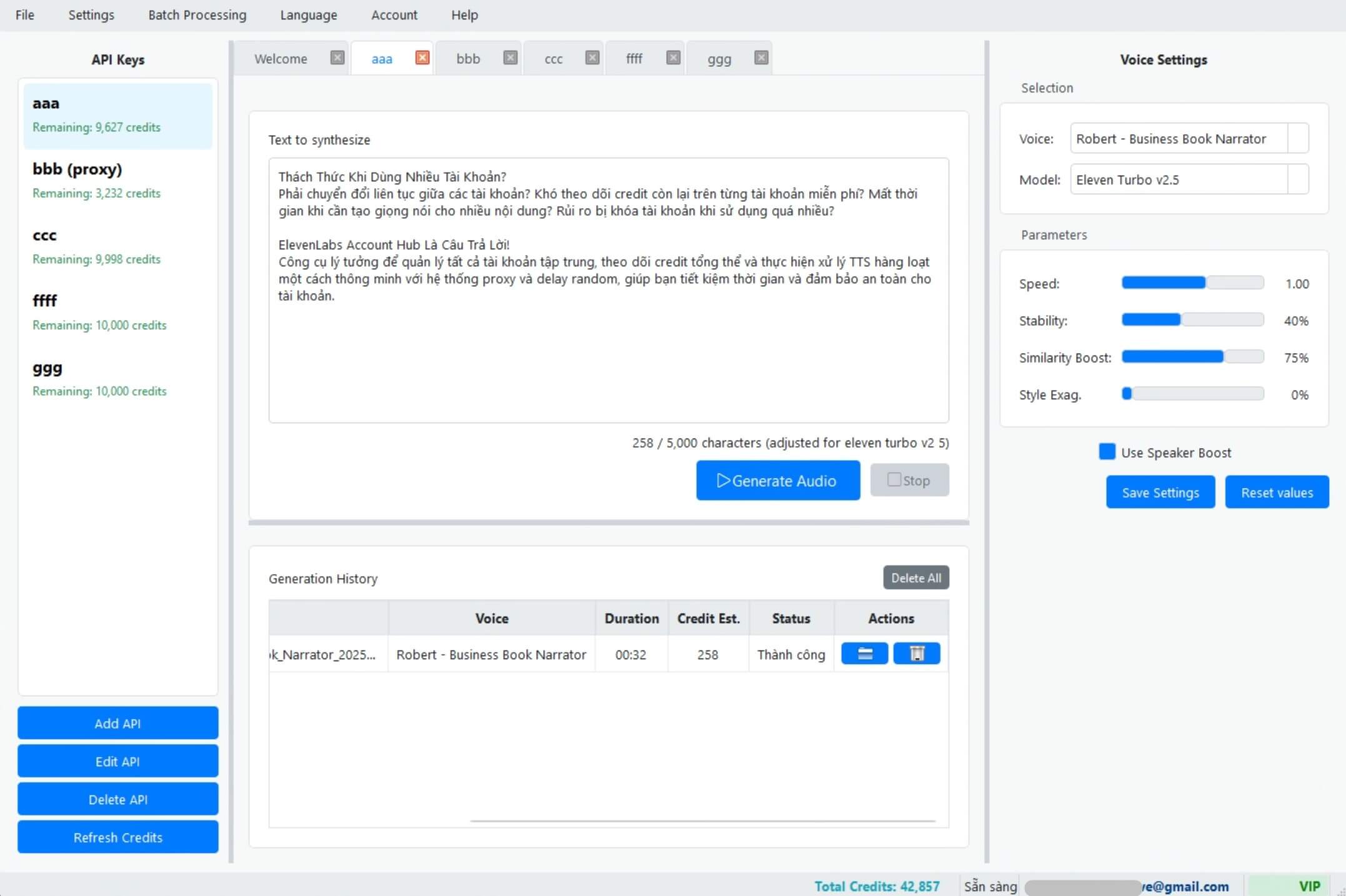Image resolution: width=1346 pixels, height=896 pixels.
Task: Click trash icon in history row
Action: (x=916, y=654)
